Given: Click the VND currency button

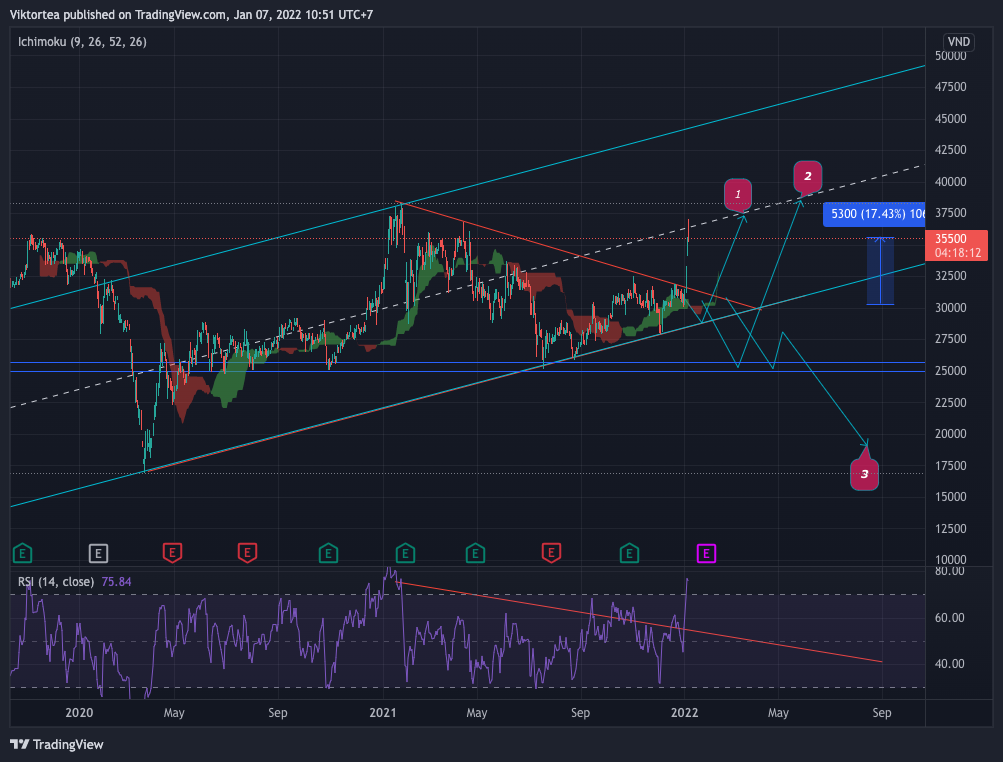Looking at the screenshot, I should [x=958, y=42].
